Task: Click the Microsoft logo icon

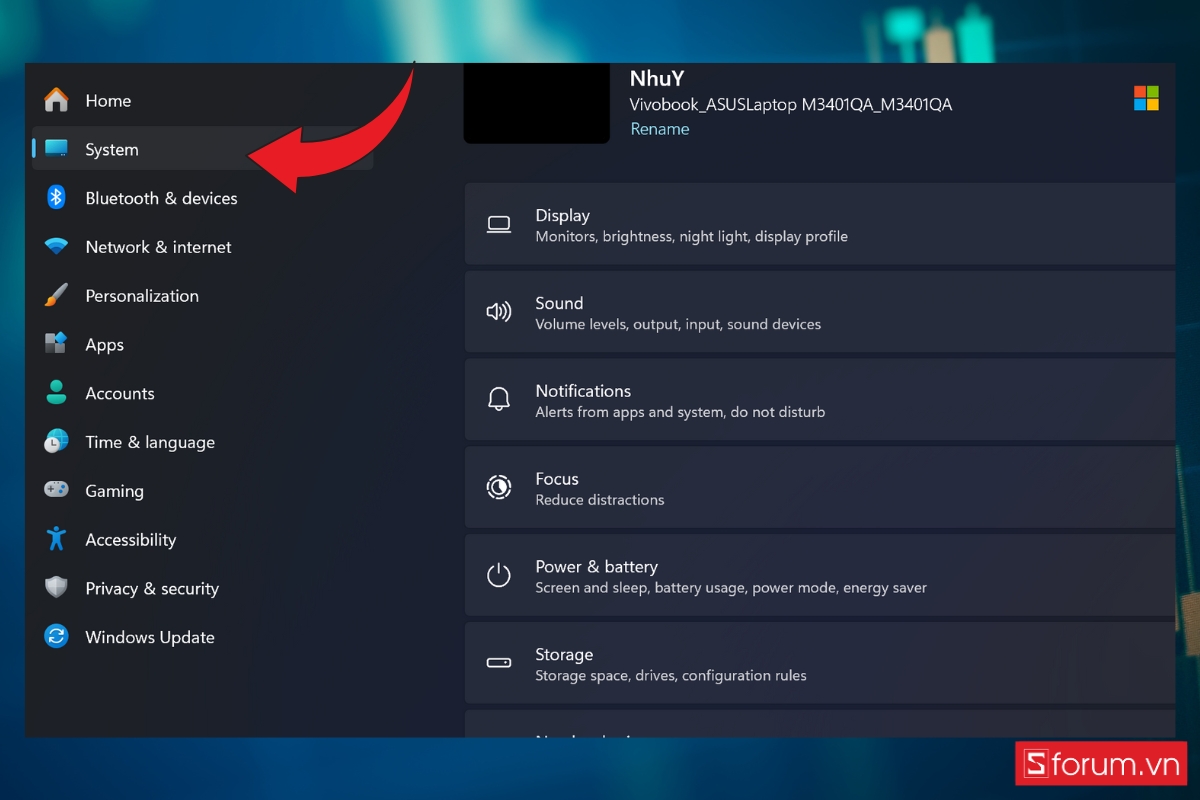Action: [x=1146, y=98]
